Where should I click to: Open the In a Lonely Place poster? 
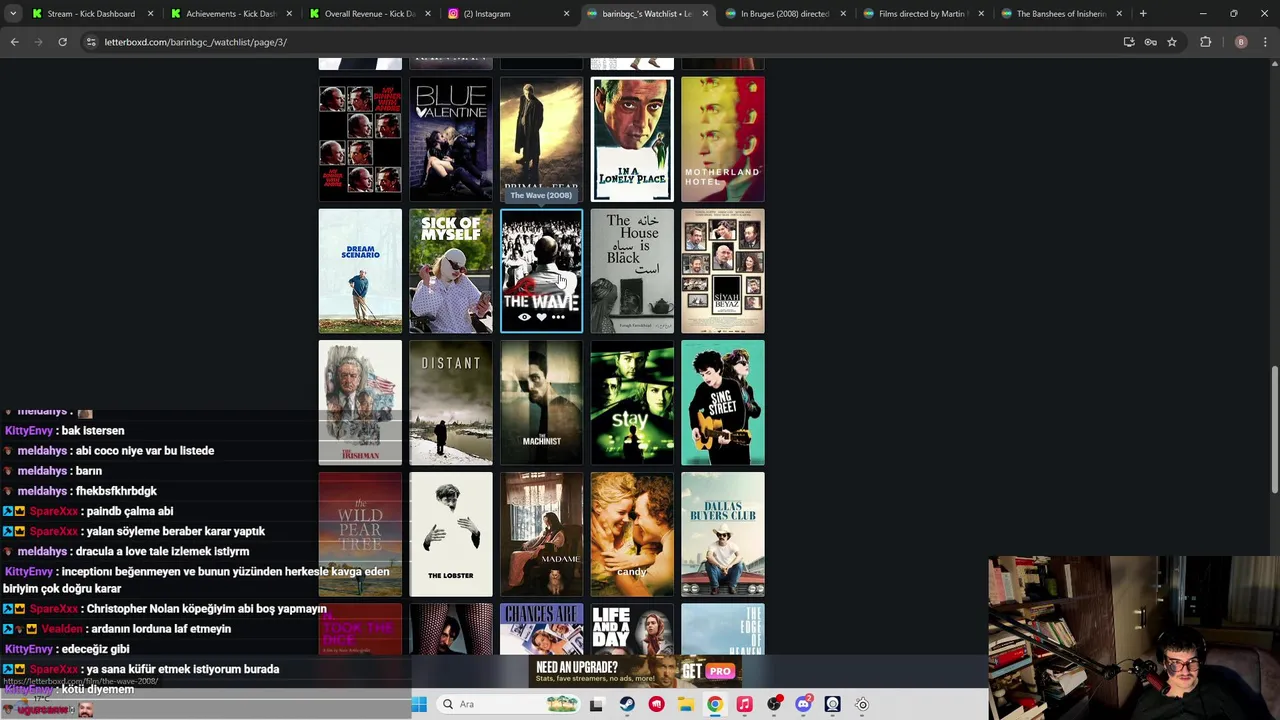coord(632,139)
